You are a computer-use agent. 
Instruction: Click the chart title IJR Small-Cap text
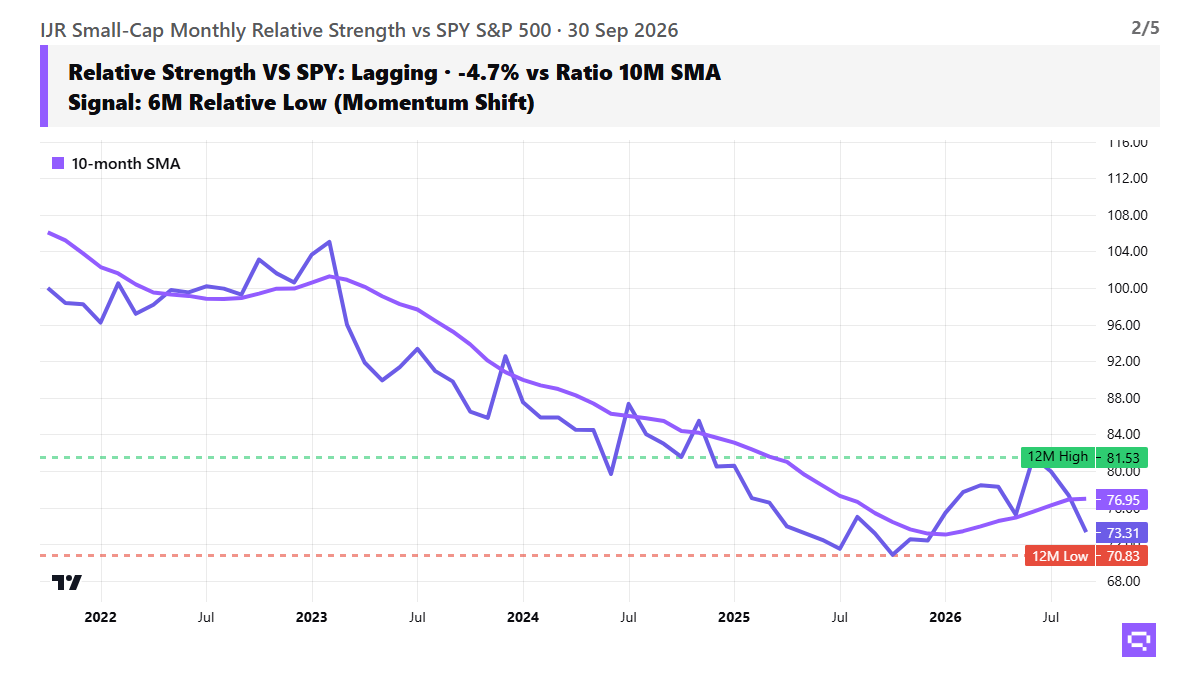click(359, 30)
